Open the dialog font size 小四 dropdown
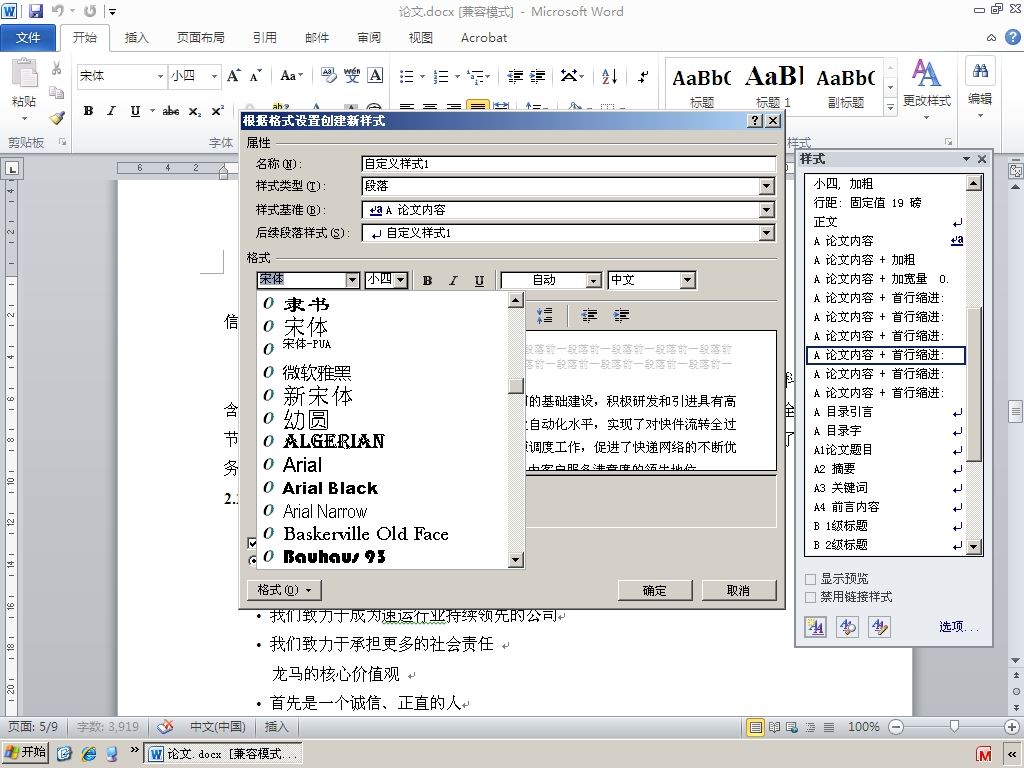Viewport: 1024px width, 768px height. click(x=401, y=280)
